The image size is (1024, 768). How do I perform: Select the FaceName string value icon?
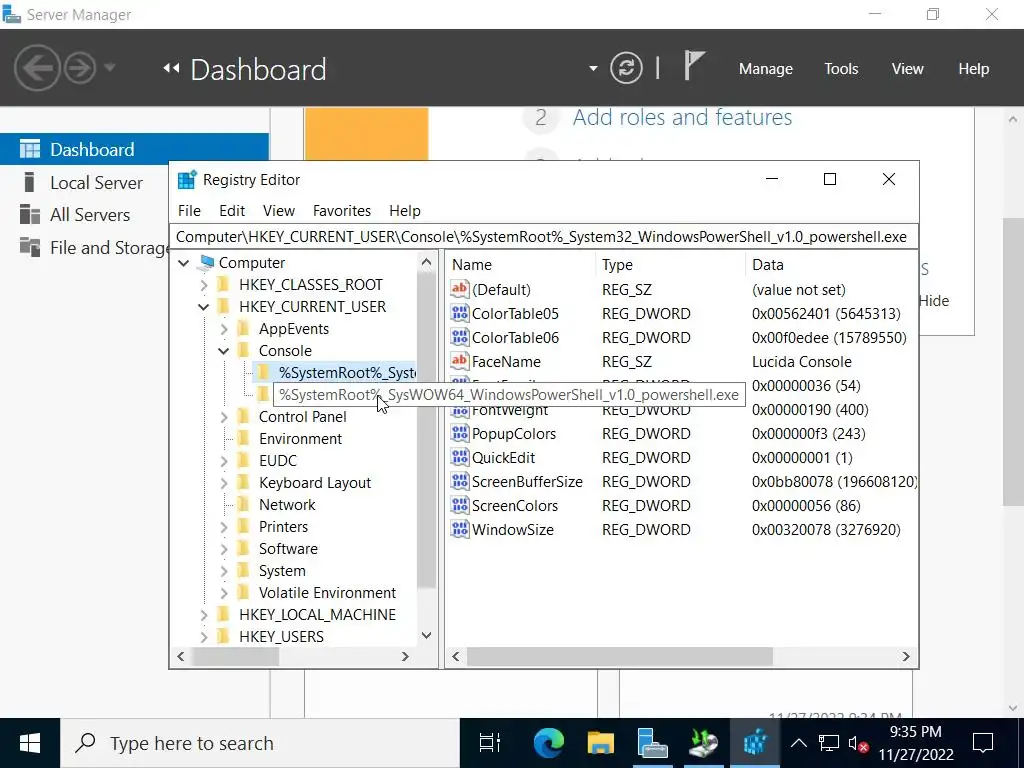[x=460, y=361]
